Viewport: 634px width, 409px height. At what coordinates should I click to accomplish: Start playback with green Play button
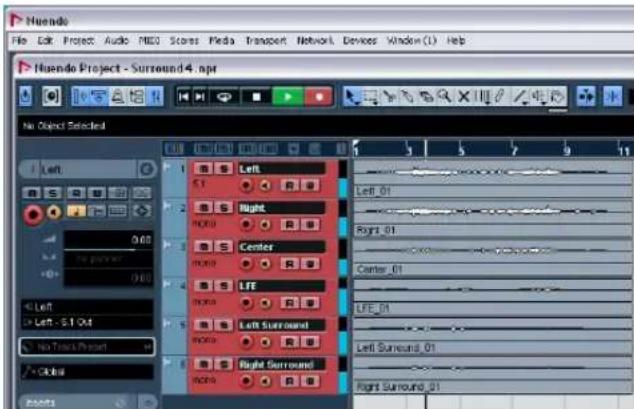(x=288, y=97)
